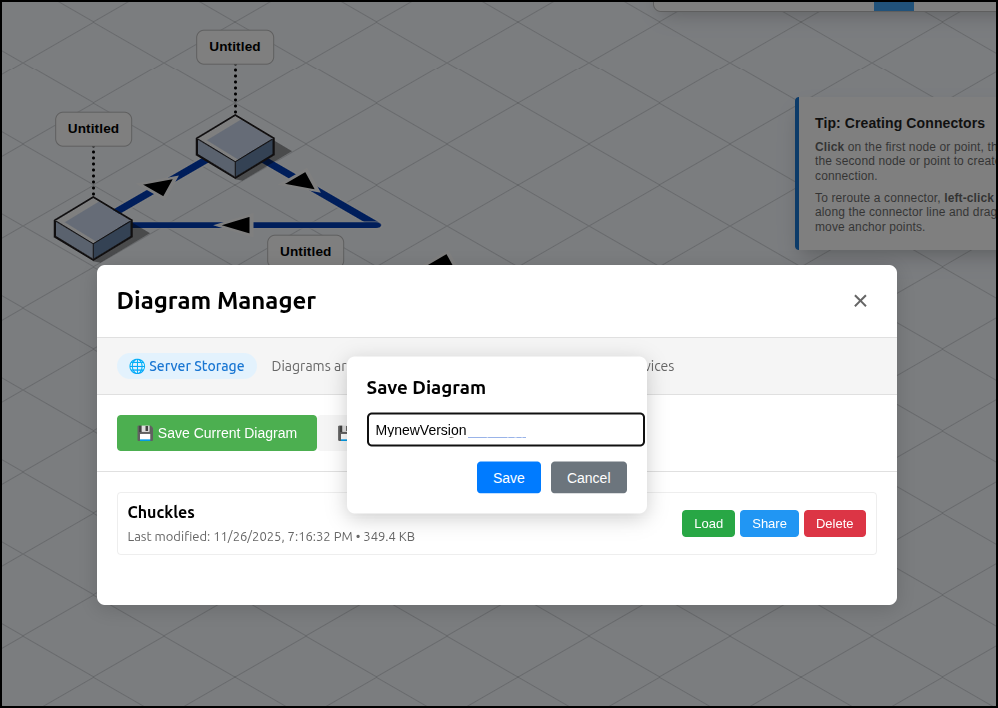Click the partially hidden floppy disk button behind dialog
Viewport: 998px width, 708px height.
(338, 433)
